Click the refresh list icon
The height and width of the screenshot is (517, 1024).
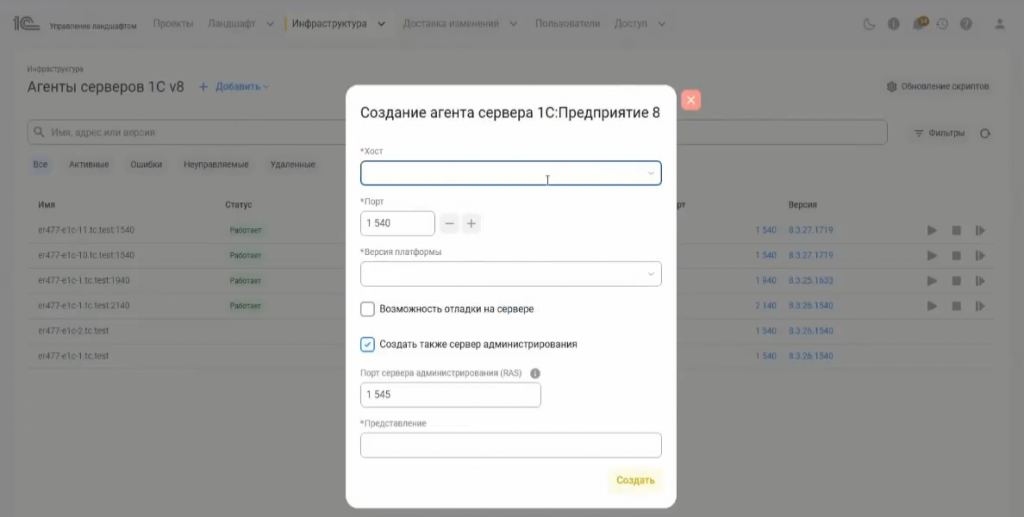tap(985, 133)
